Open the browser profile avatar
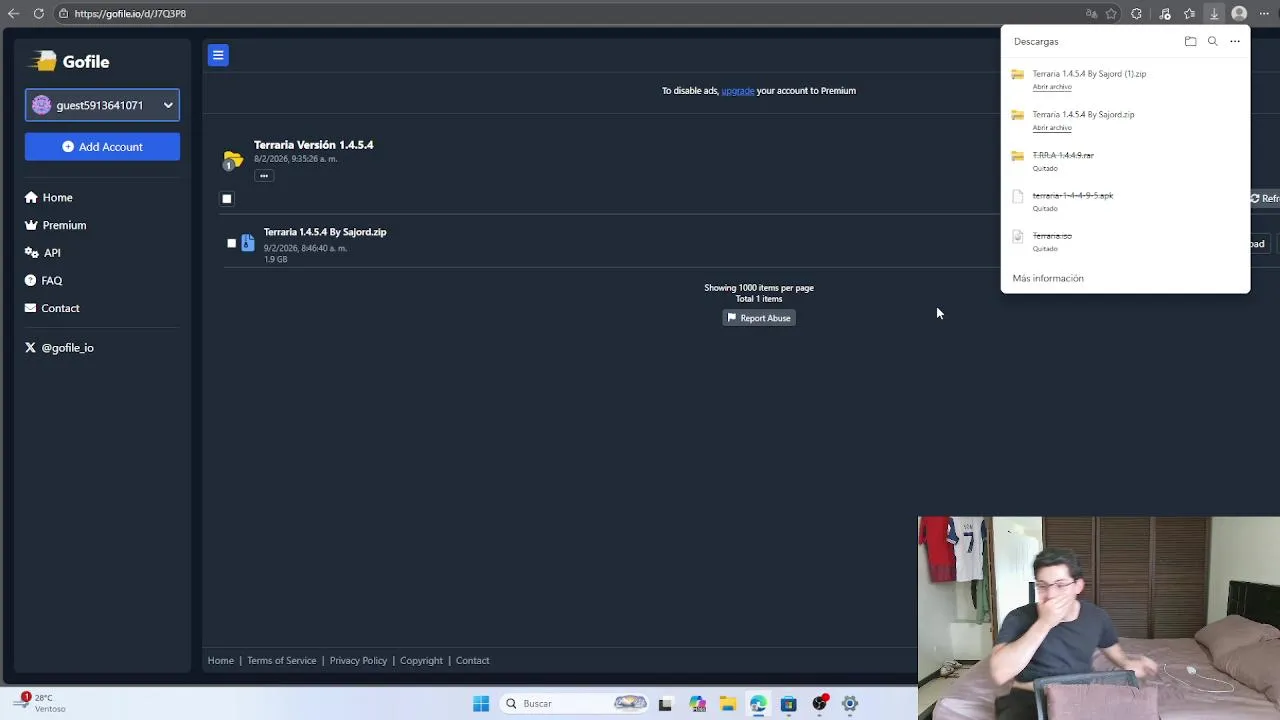 coord(1239,14)
